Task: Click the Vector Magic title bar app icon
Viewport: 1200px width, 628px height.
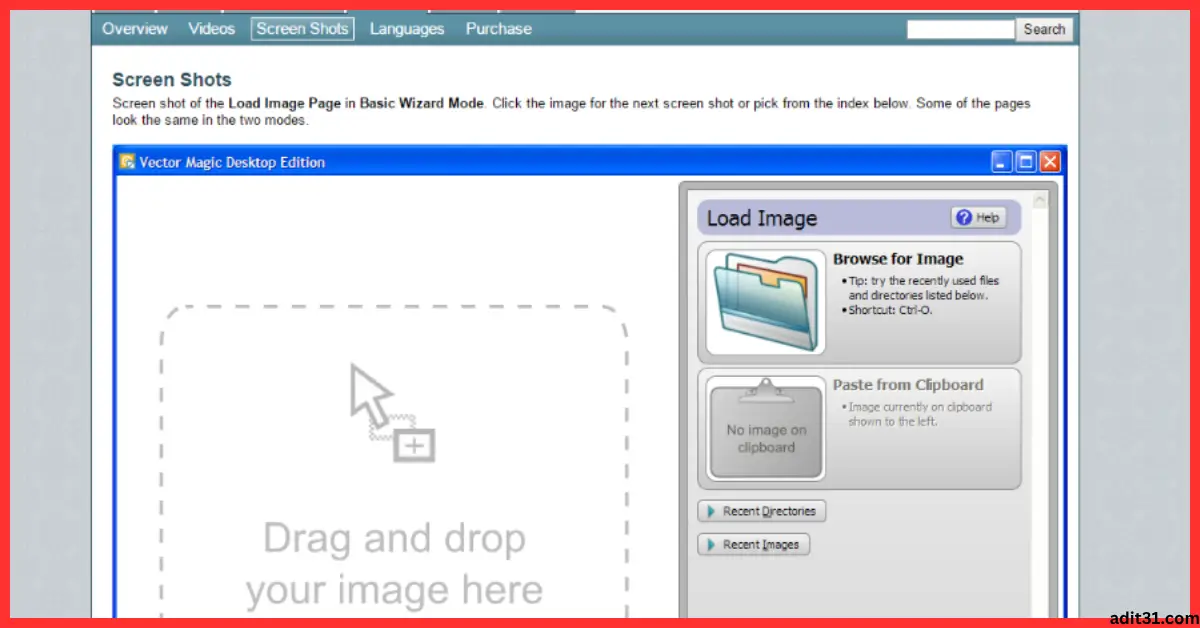Action: click(127, 162)
